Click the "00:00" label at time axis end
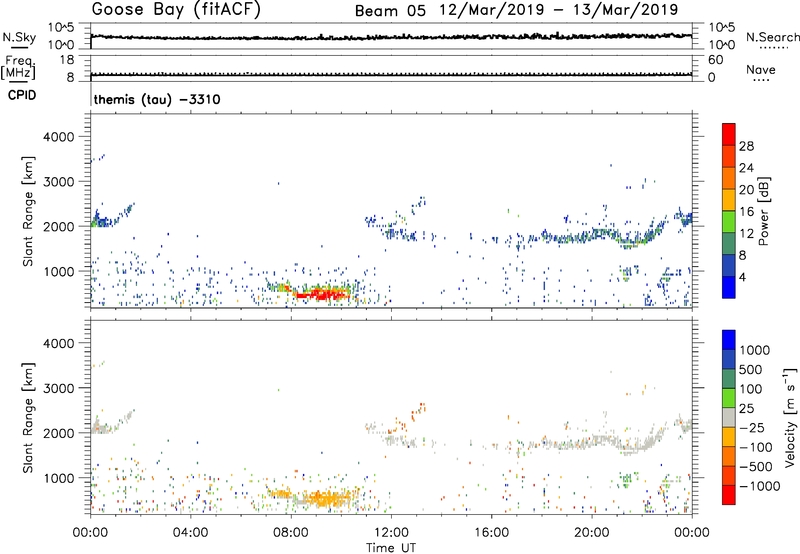The height and width of the screenshot is (554, 800). click(x=692, y=533)
